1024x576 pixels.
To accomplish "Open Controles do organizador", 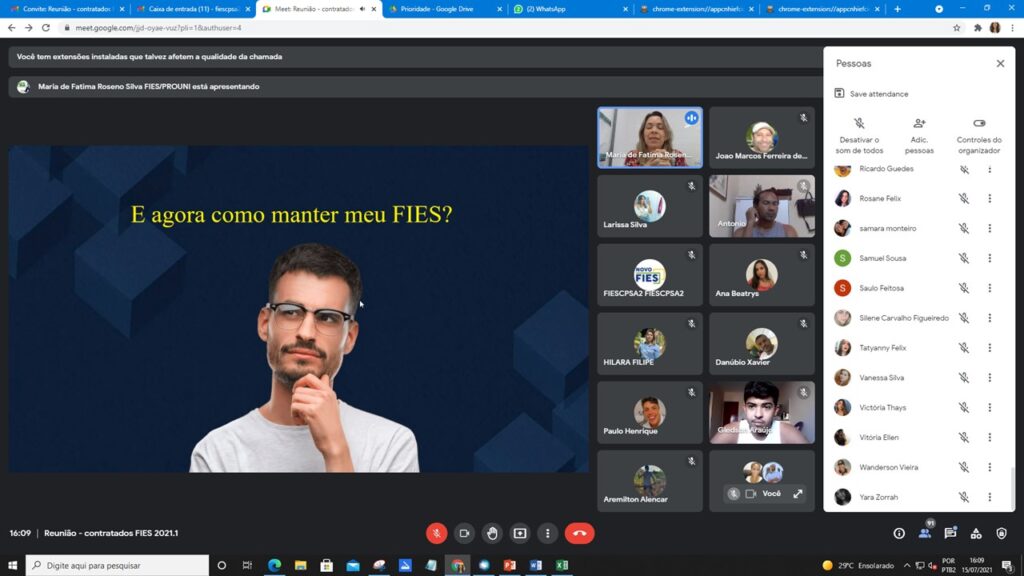I will (x=978, y=136).
